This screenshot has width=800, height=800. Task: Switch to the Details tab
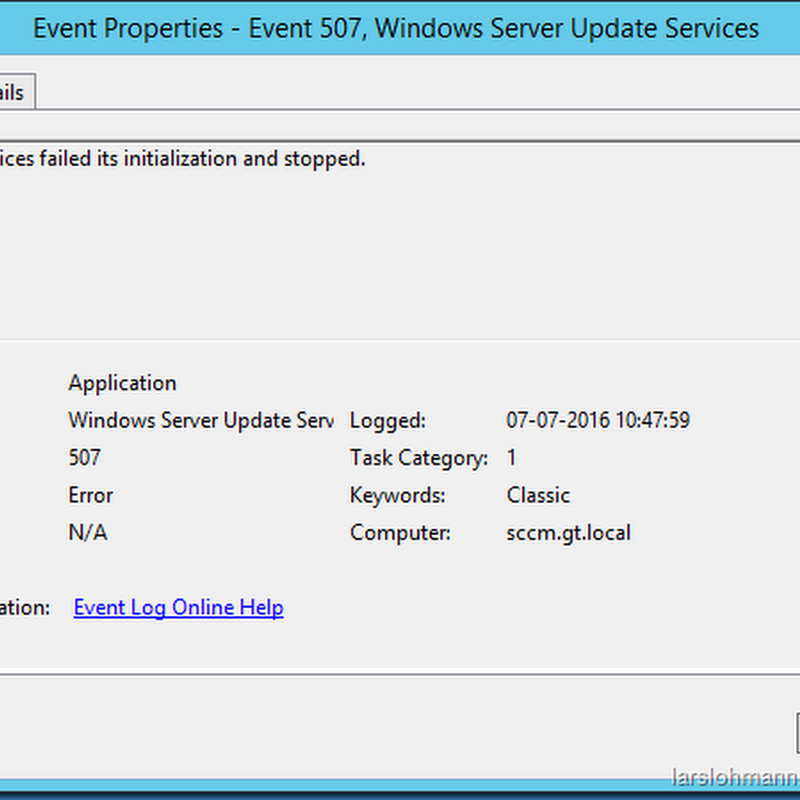click(x=15, y=92)
